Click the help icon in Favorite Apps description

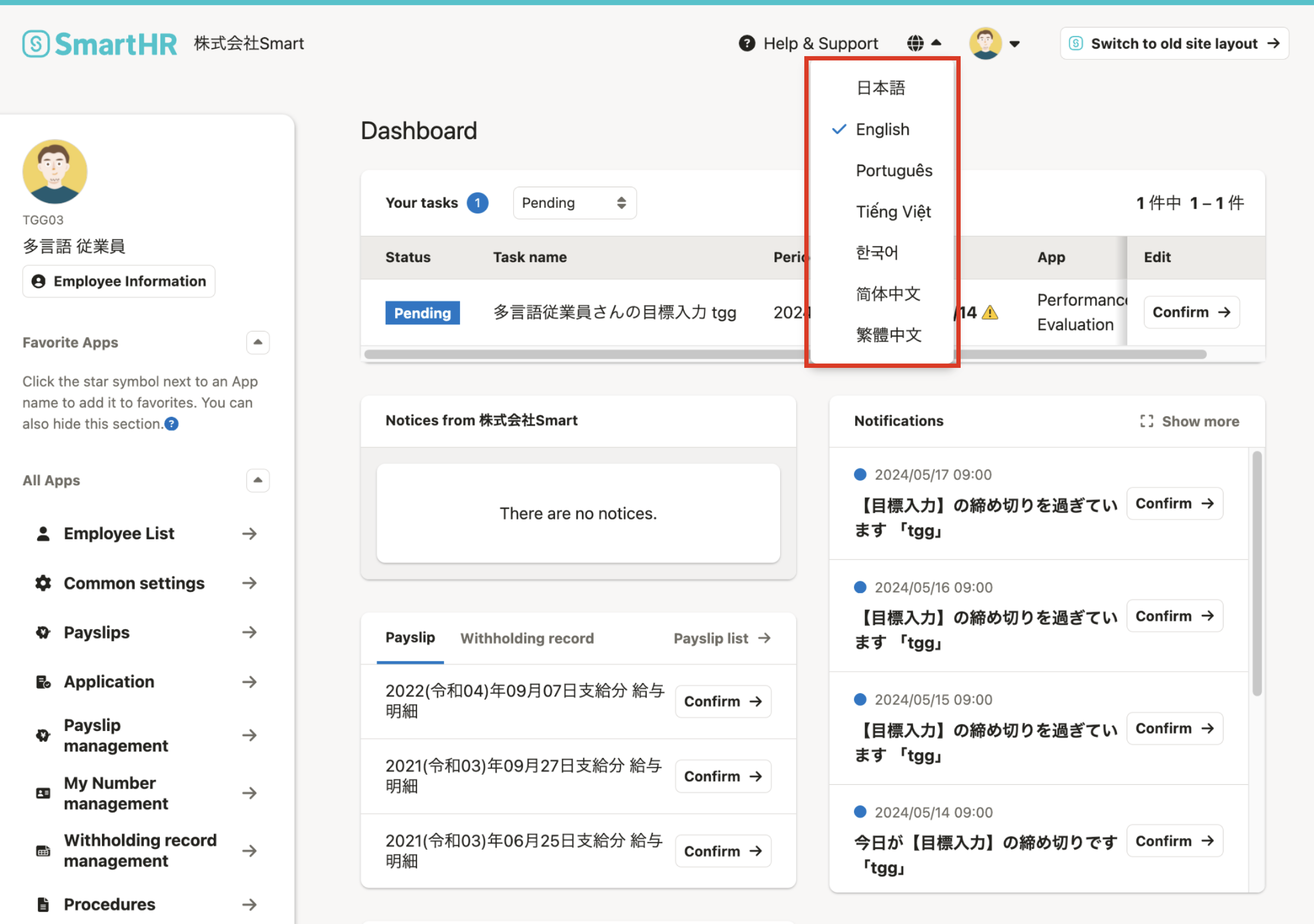pos(171,424)
